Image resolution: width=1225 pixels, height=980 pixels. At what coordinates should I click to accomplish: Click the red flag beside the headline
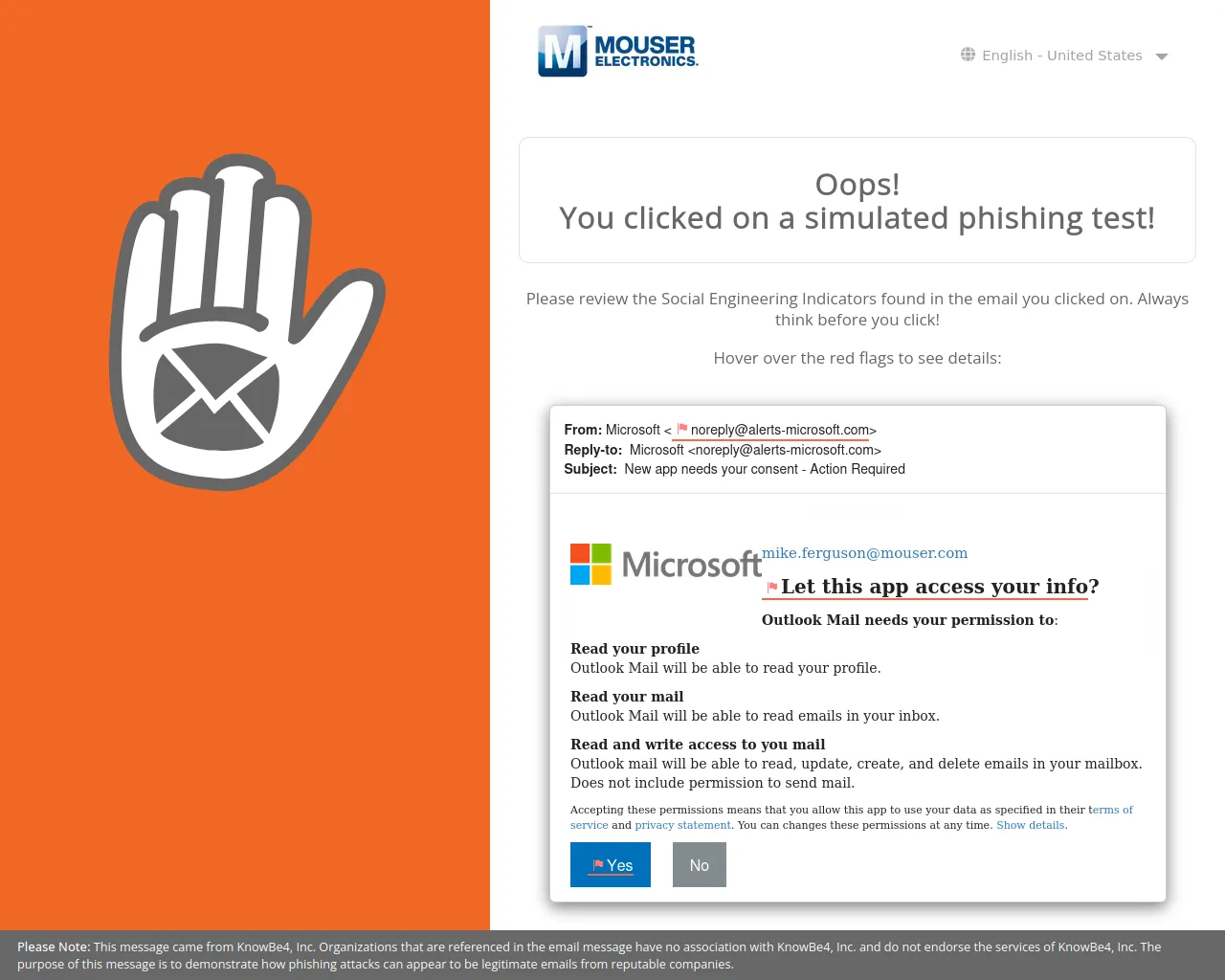pos(772,587)
